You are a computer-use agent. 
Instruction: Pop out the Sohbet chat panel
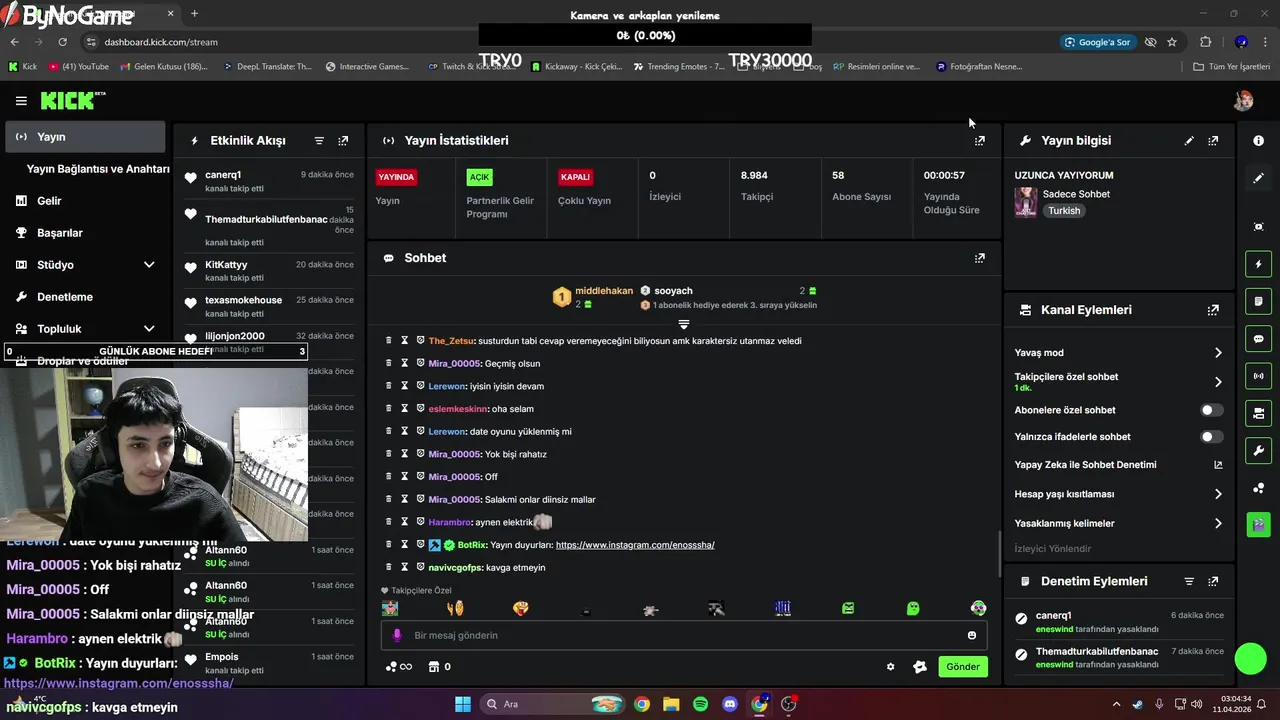(x=979, y=258)
